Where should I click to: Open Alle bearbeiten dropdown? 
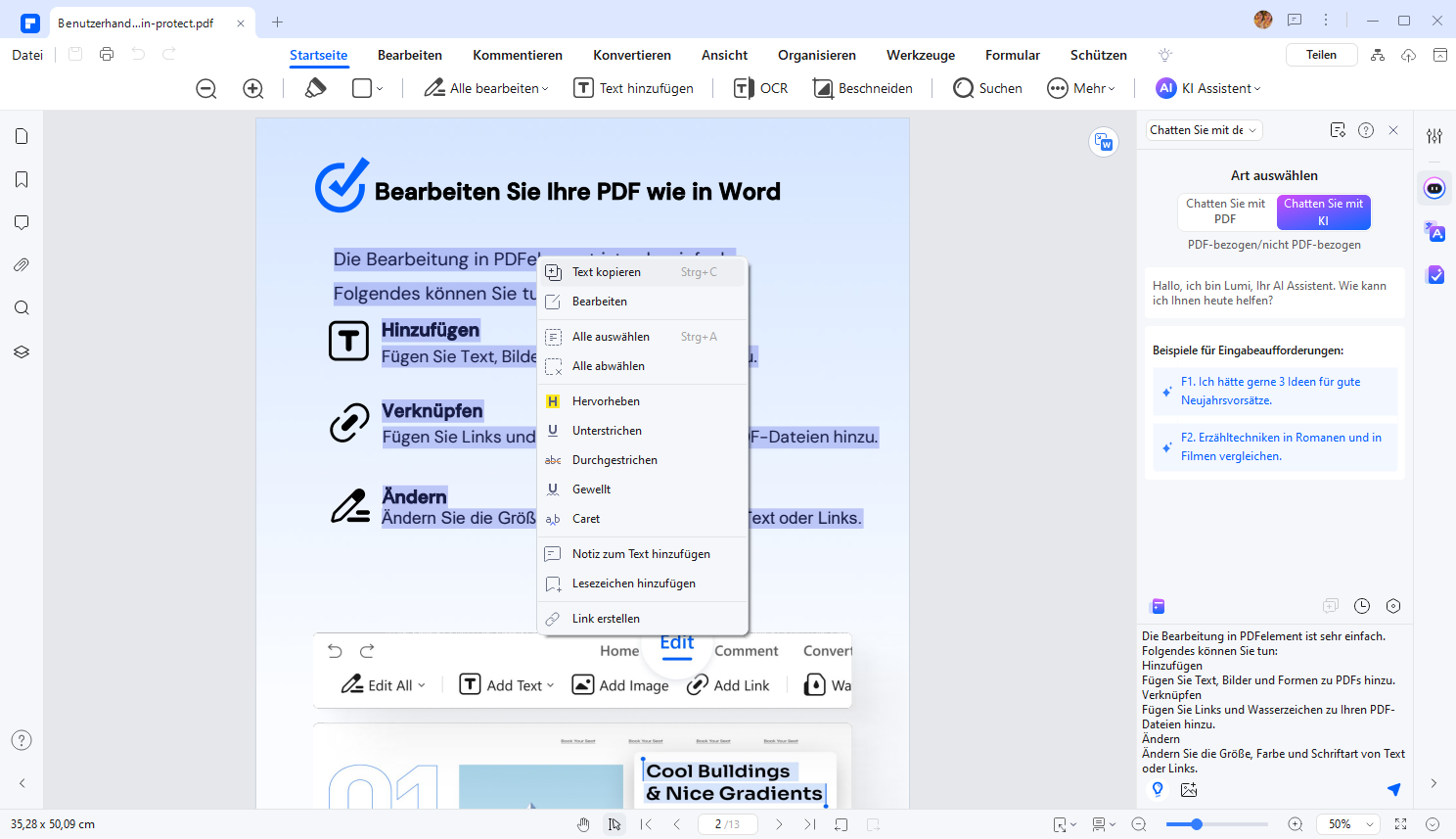click(x=486, y=88)
